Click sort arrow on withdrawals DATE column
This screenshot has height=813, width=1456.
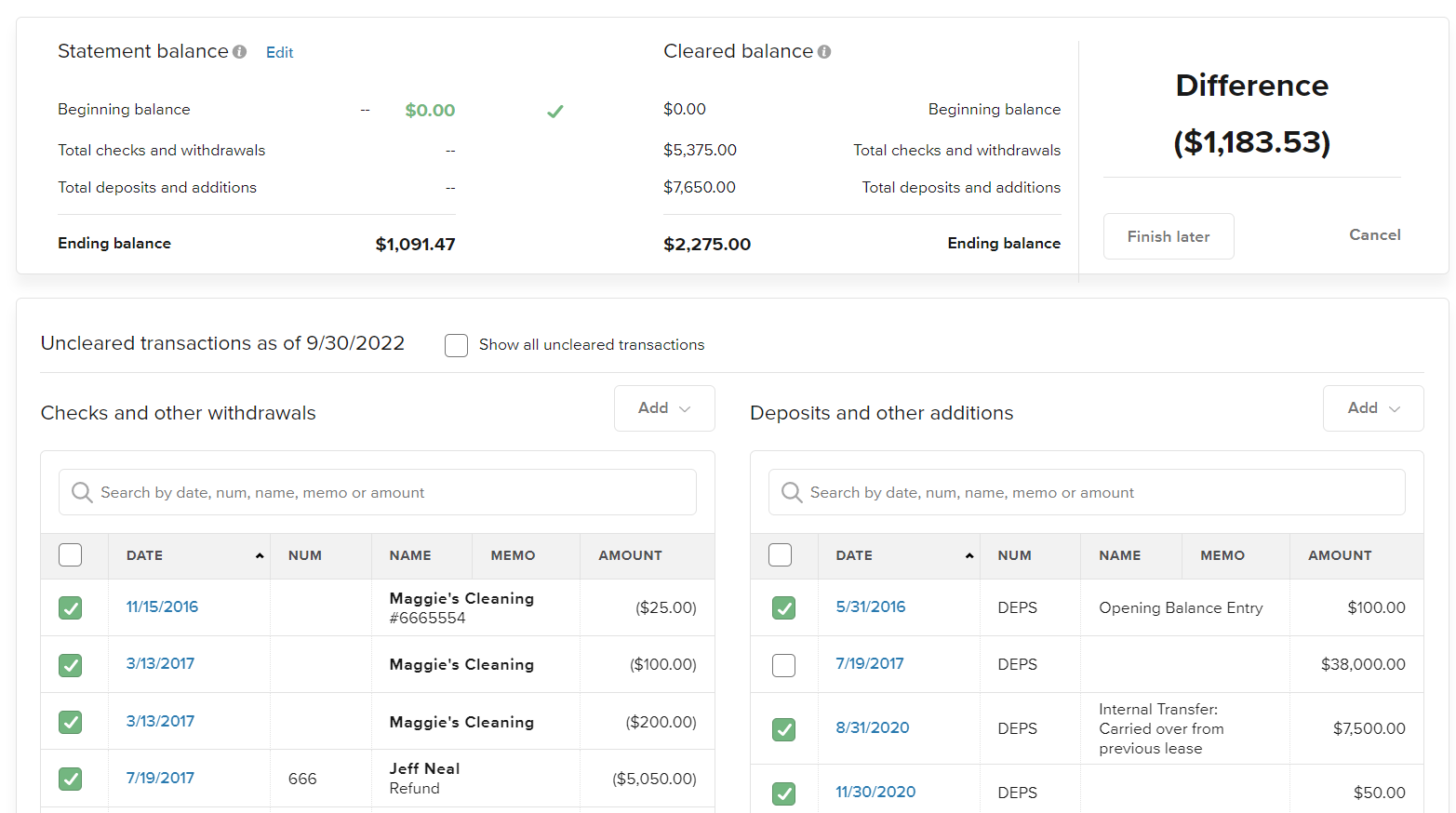coord(260,555)
